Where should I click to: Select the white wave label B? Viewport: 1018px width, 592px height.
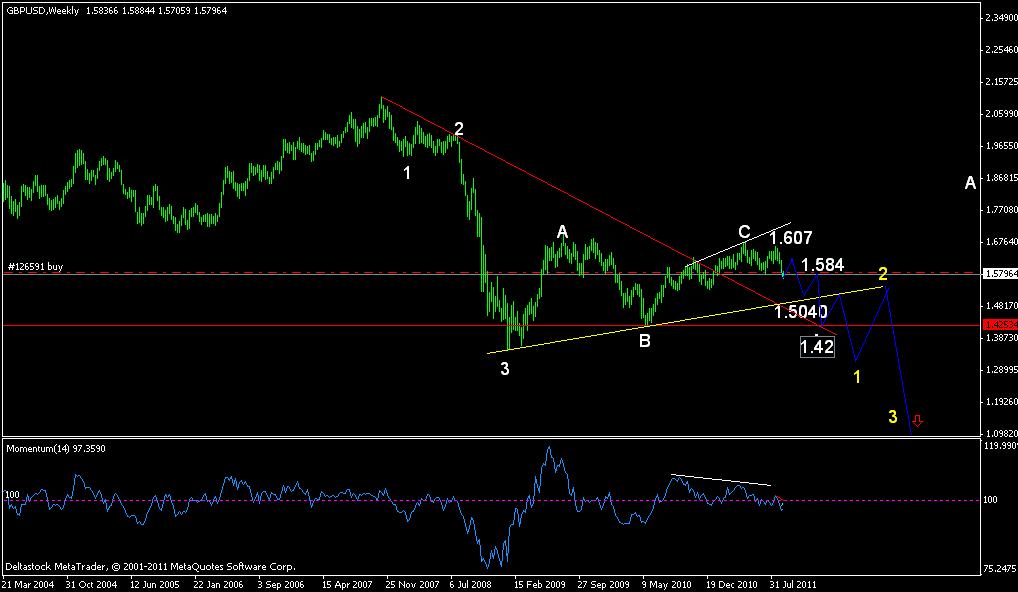[x=644, y=340]
